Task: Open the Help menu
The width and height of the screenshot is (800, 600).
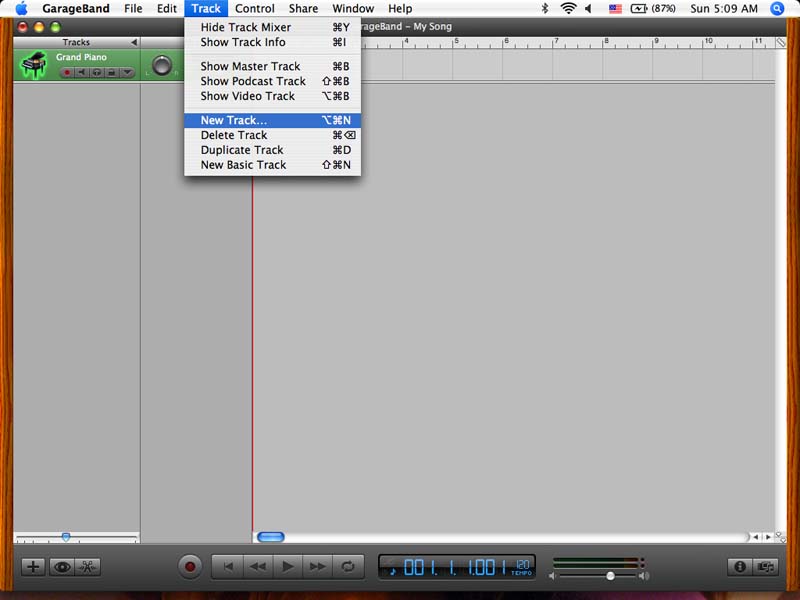Action: [x=400, y=9]
